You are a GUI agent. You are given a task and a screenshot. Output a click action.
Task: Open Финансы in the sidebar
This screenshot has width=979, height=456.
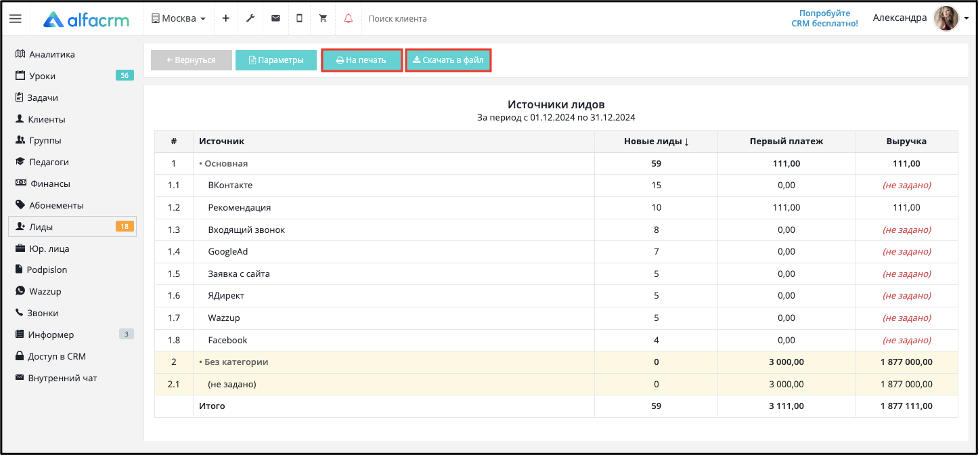tap(72, 184)
